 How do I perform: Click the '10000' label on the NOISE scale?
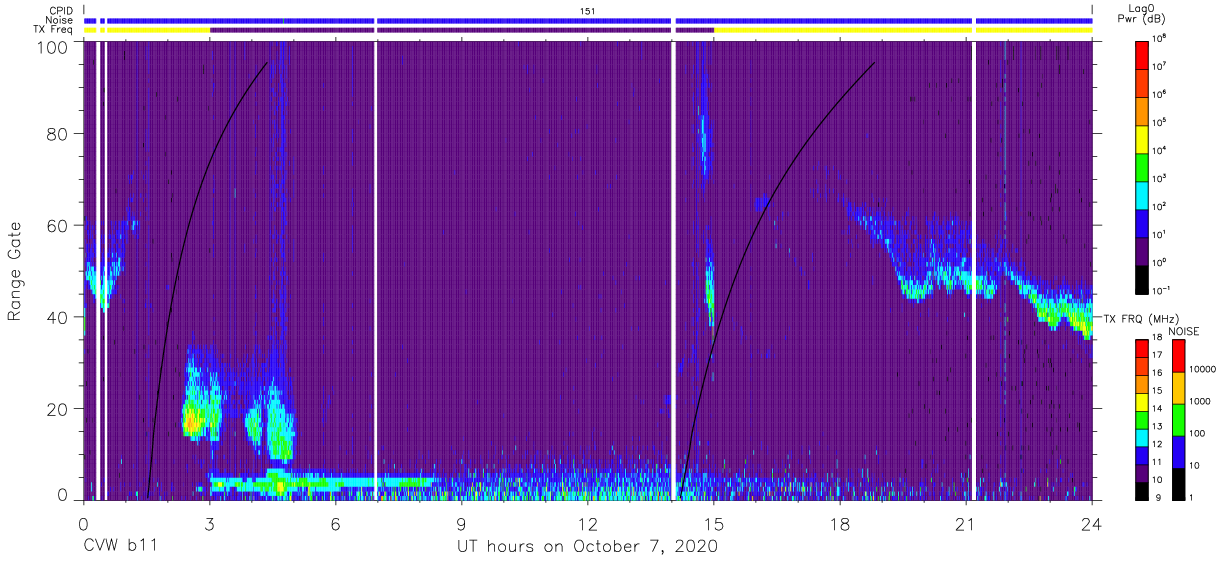click(x=1203, y=370)
